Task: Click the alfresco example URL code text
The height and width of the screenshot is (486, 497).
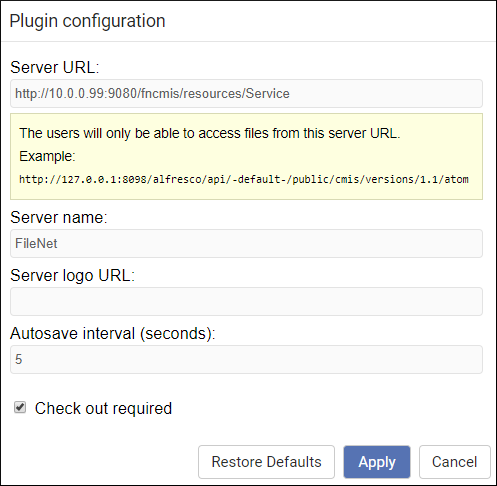Action: click(244, 179)
